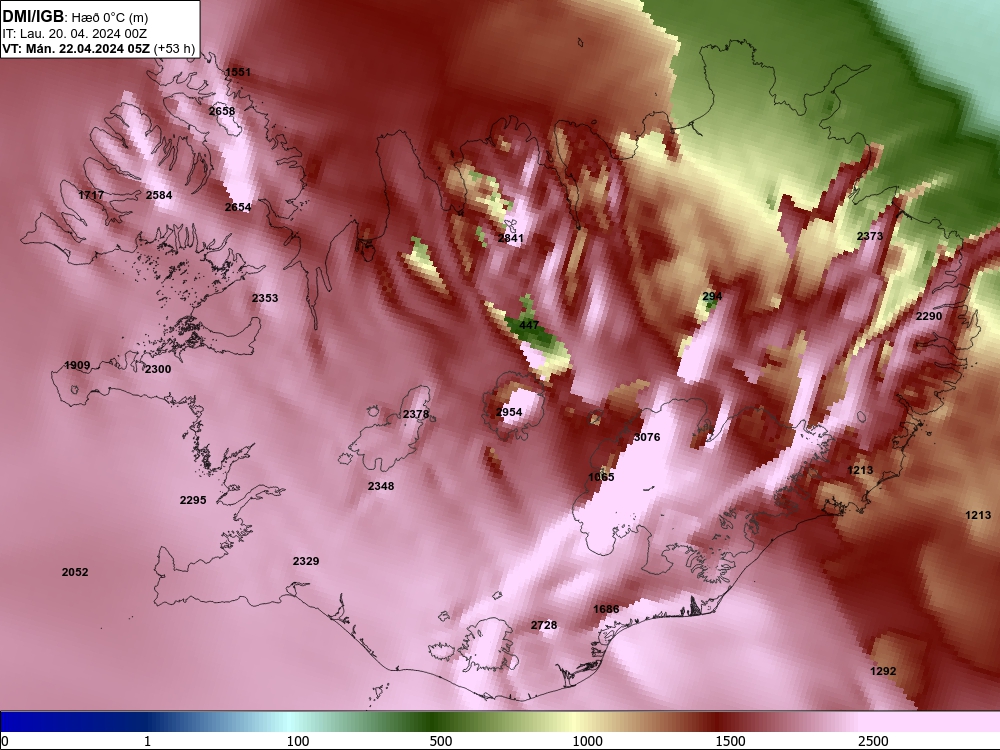Click the 1686 value label

(606, 610)
